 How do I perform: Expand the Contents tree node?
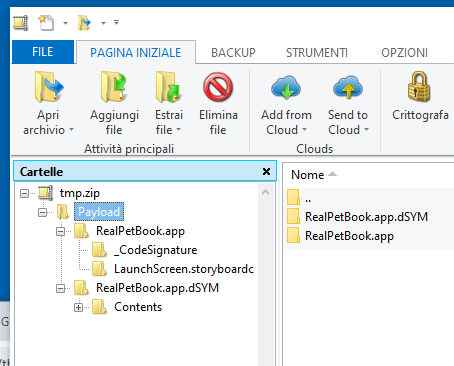point(78,307)
